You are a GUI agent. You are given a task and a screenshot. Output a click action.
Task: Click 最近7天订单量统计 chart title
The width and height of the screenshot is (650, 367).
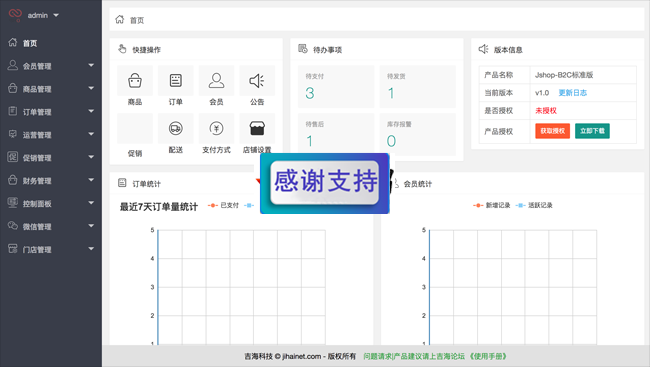tap(159, 207)
